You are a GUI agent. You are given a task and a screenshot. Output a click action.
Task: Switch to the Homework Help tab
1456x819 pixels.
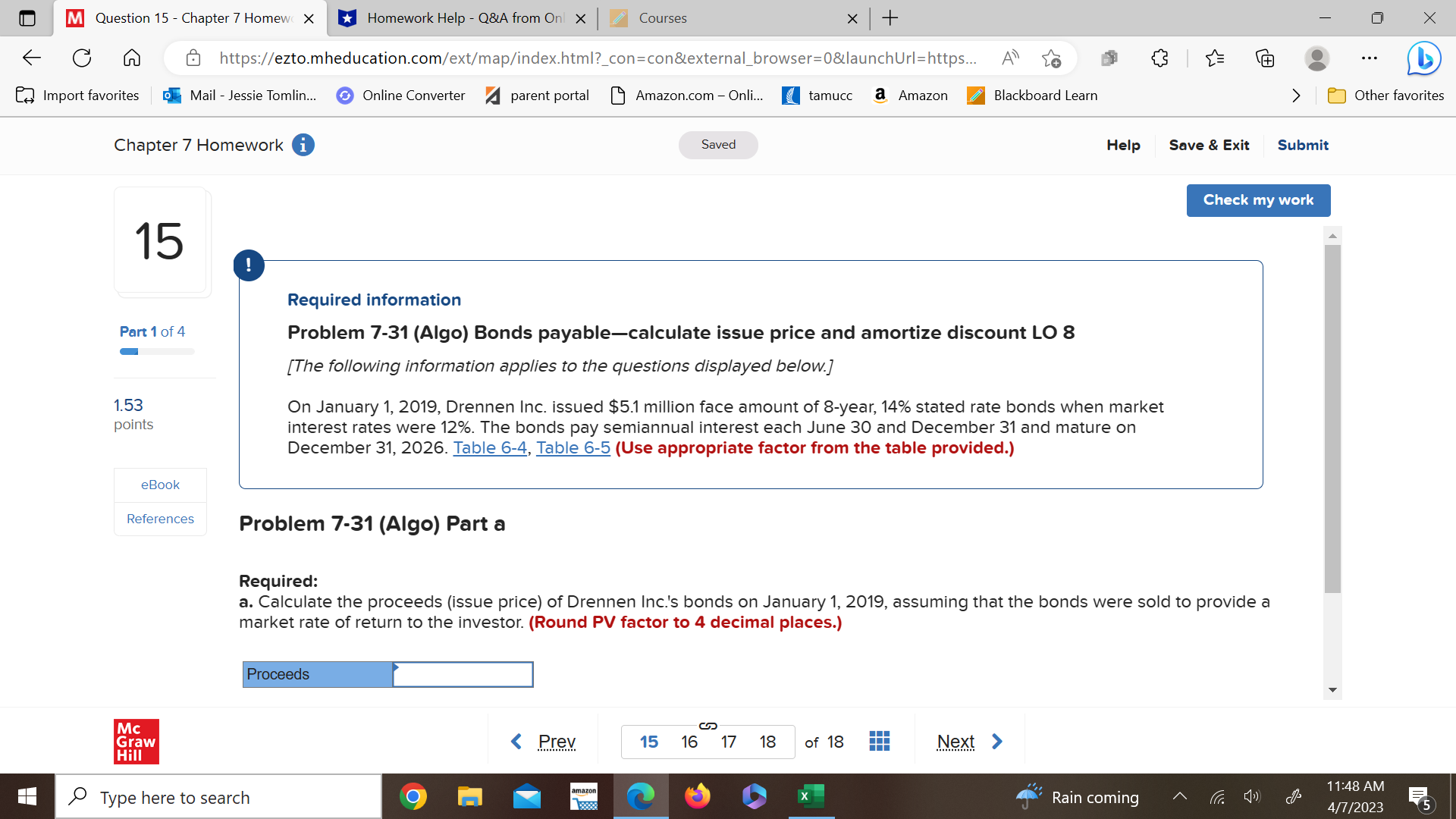point(455,18)
